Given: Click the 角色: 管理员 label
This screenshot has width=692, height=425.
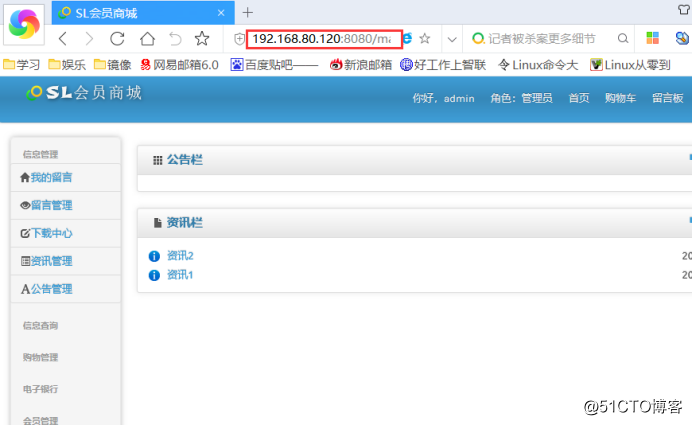Looking at the screenshot, I should (x=521, y=98).
